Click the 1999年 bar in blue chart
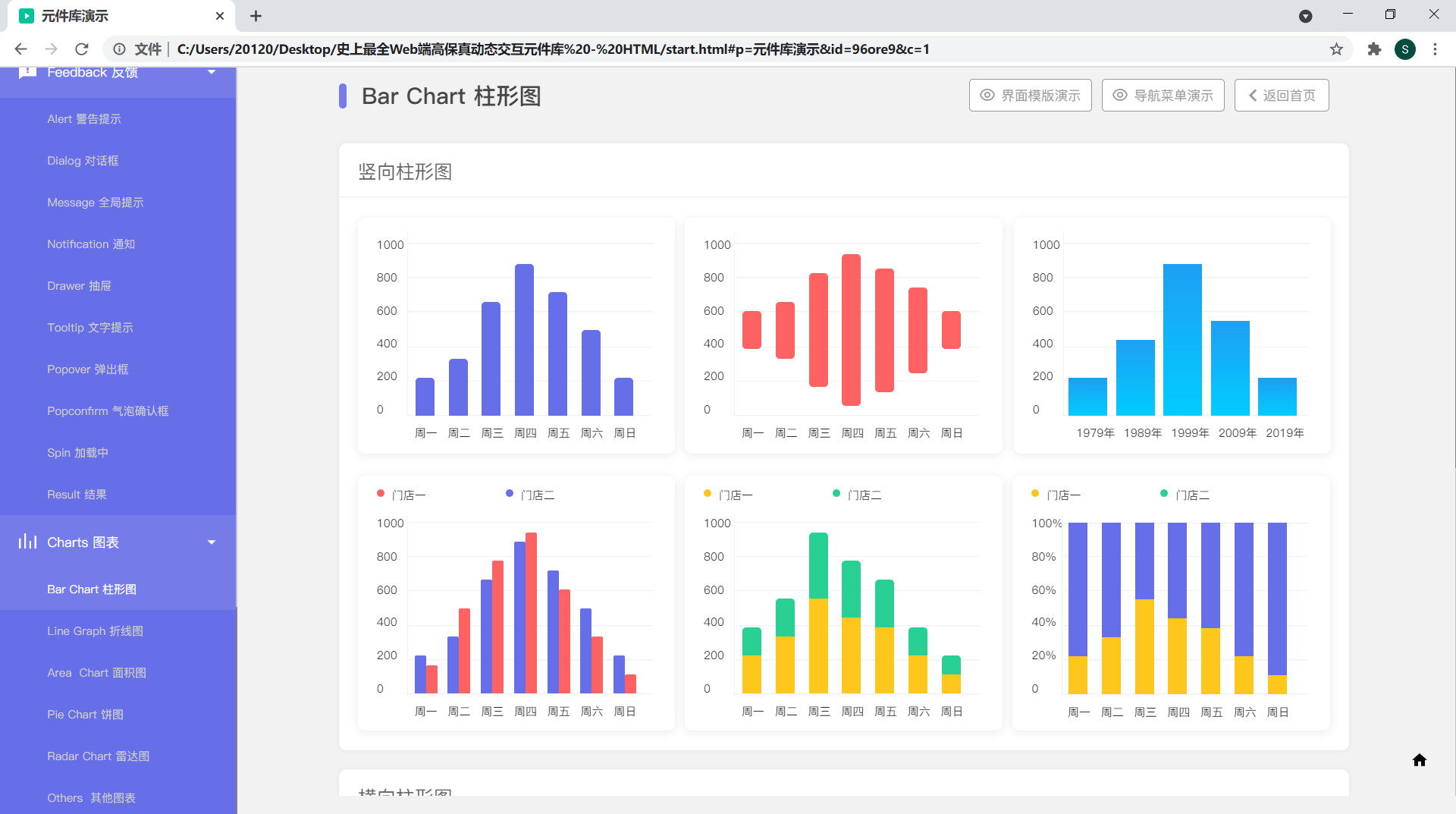Image resolution: width=1456 pixels, height=814 pixels. (x=1182, y=340)
